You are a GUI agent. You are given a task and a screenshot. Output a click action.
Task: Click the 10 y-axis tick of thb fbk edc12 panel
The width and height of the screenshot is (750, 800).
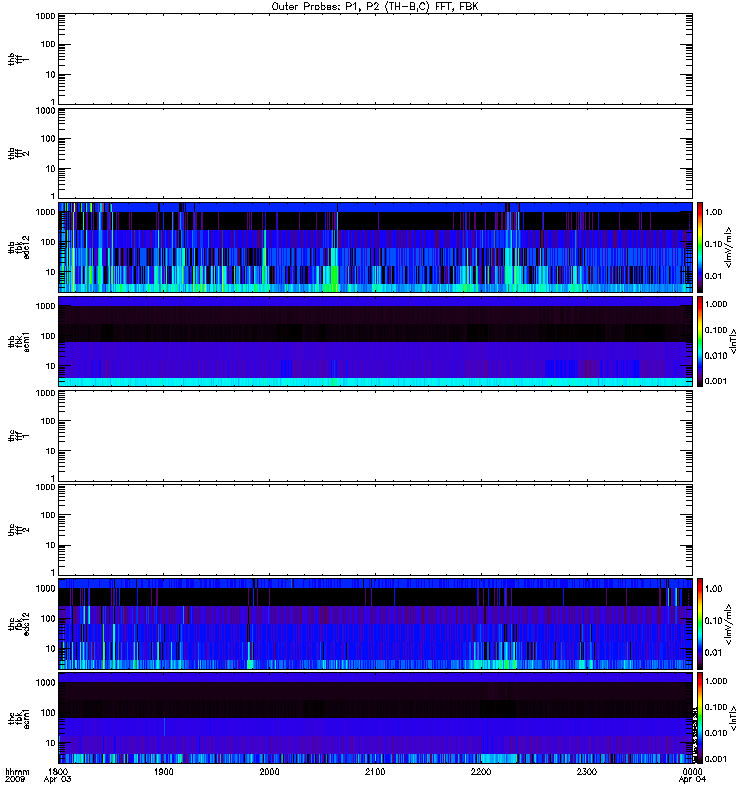[51, 272]
